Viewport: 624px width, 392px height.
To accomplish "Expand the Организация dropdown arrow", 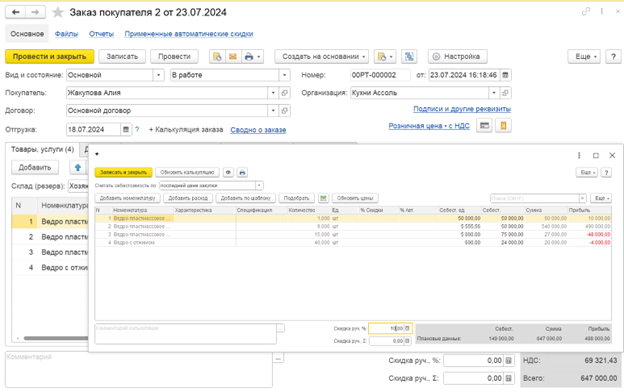I will (494, 93).
